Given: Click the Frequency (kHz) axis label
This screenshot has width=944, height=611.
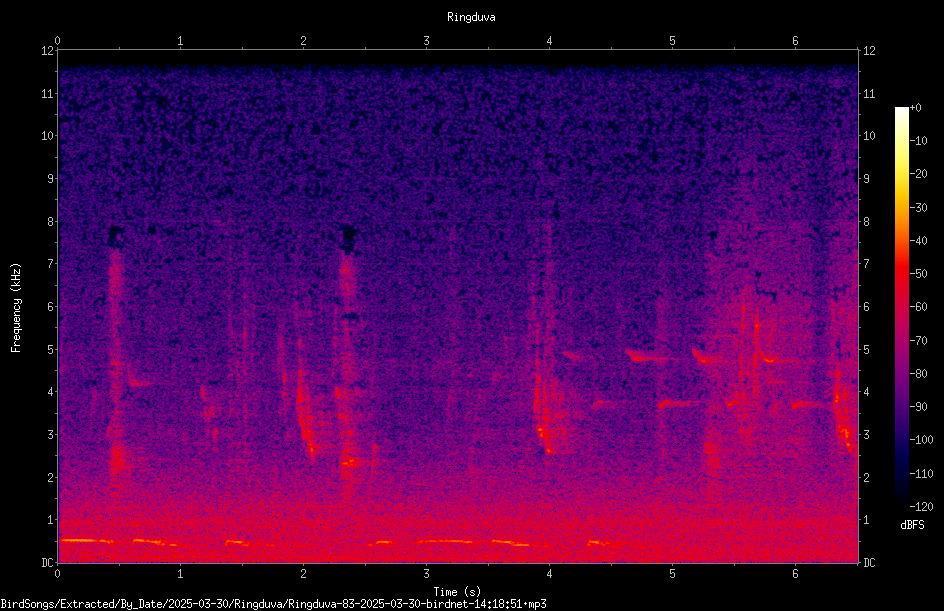Looking at the screenshot, I should 16,308.
